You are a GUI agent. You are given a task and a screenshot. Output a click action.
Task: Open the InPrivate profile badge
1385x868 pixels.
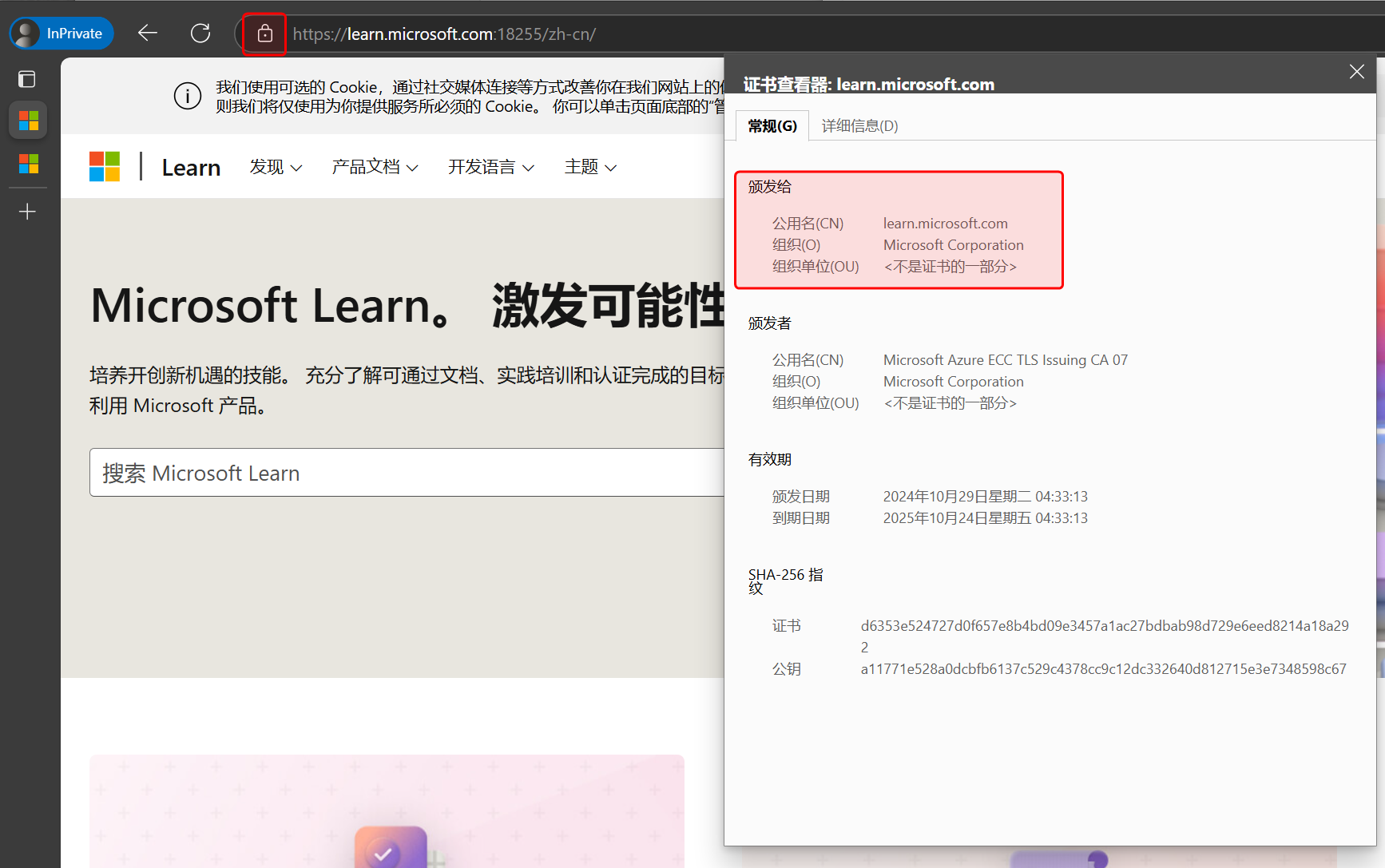pyautogui.click(x=62, y=34)
